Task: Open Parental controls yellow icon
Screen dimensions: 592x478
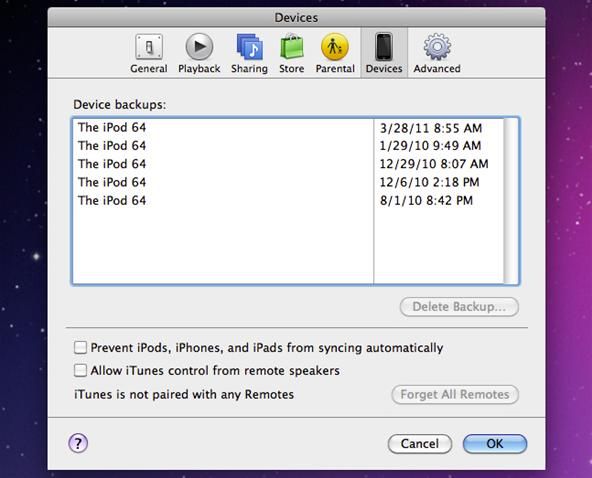Action: 335,47
